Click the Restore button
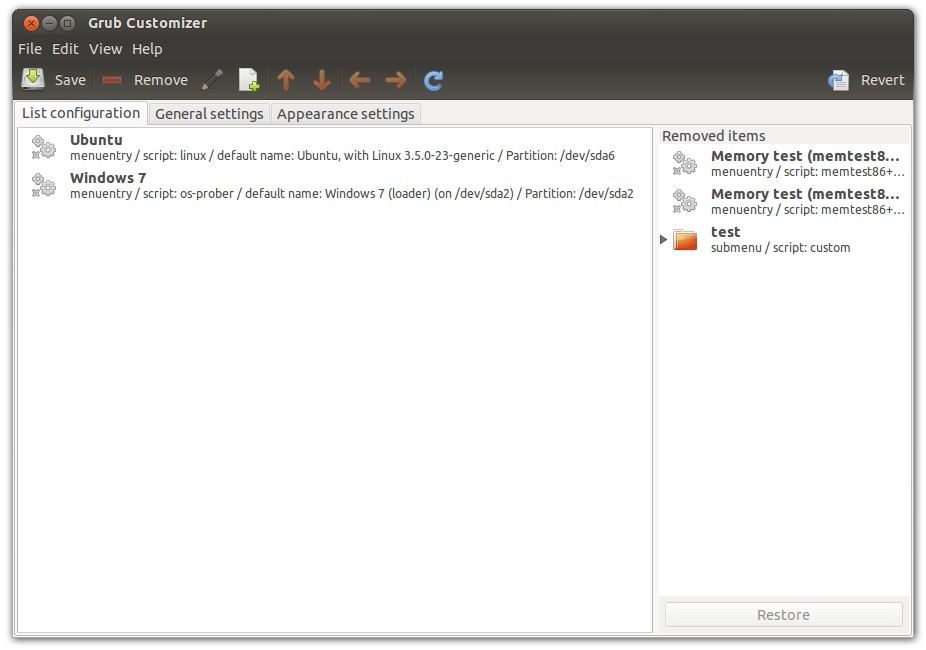 click(784, 615)
